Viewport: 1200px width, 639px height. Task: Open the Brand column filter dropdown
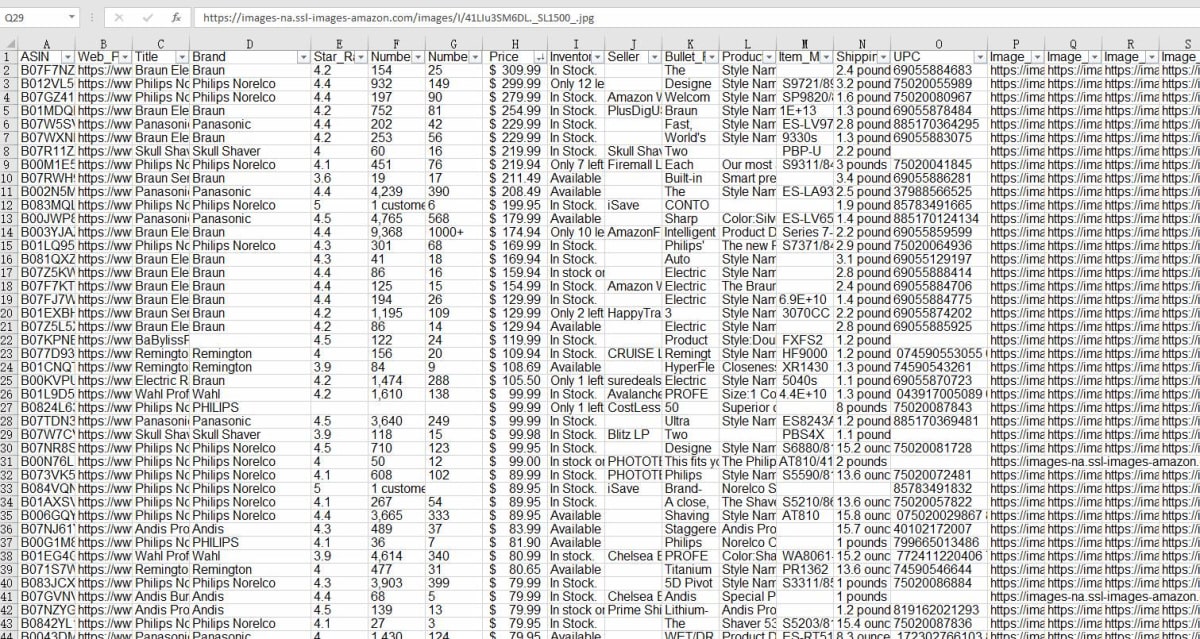coord(303,57)
